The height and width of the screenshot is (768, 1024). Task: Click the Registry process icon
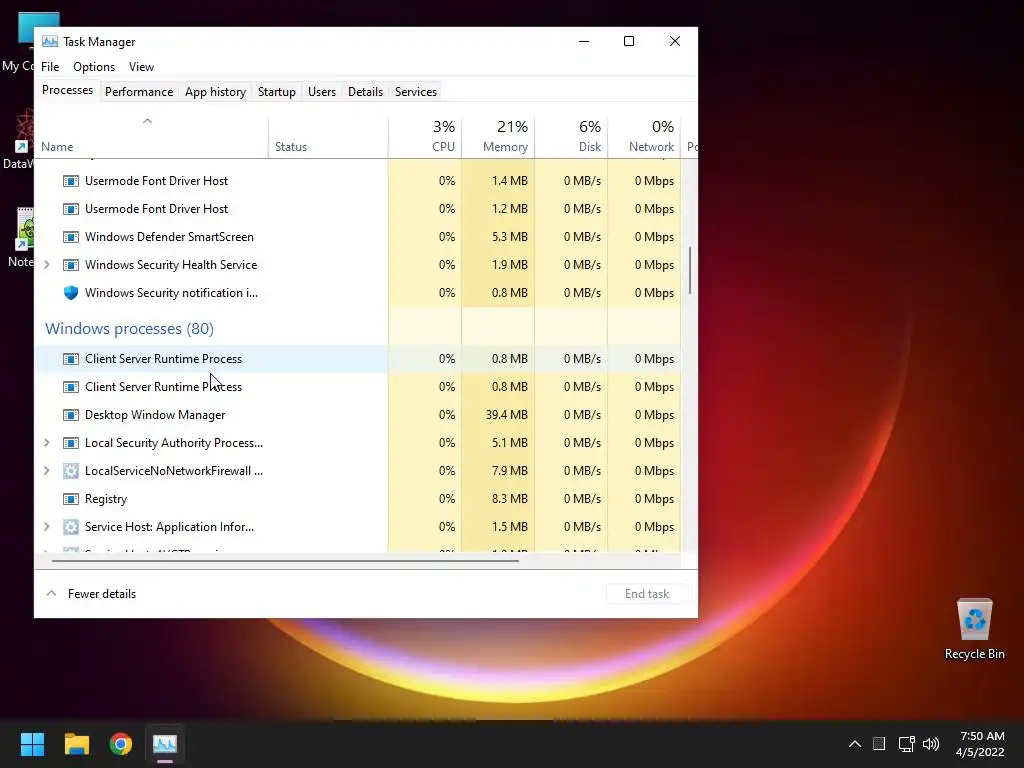(x=71, y=499)
